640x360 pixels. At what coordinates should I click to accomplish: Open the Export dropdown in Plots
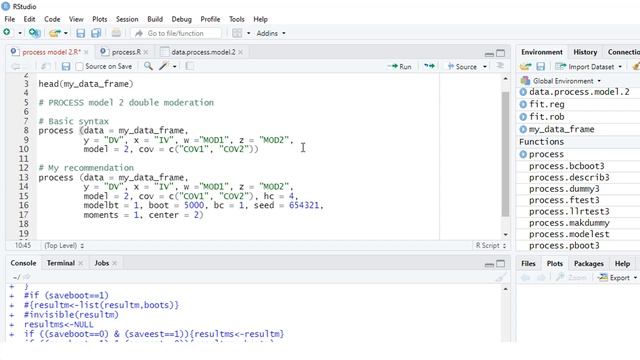pyautogui.click(x=617, y=278)
